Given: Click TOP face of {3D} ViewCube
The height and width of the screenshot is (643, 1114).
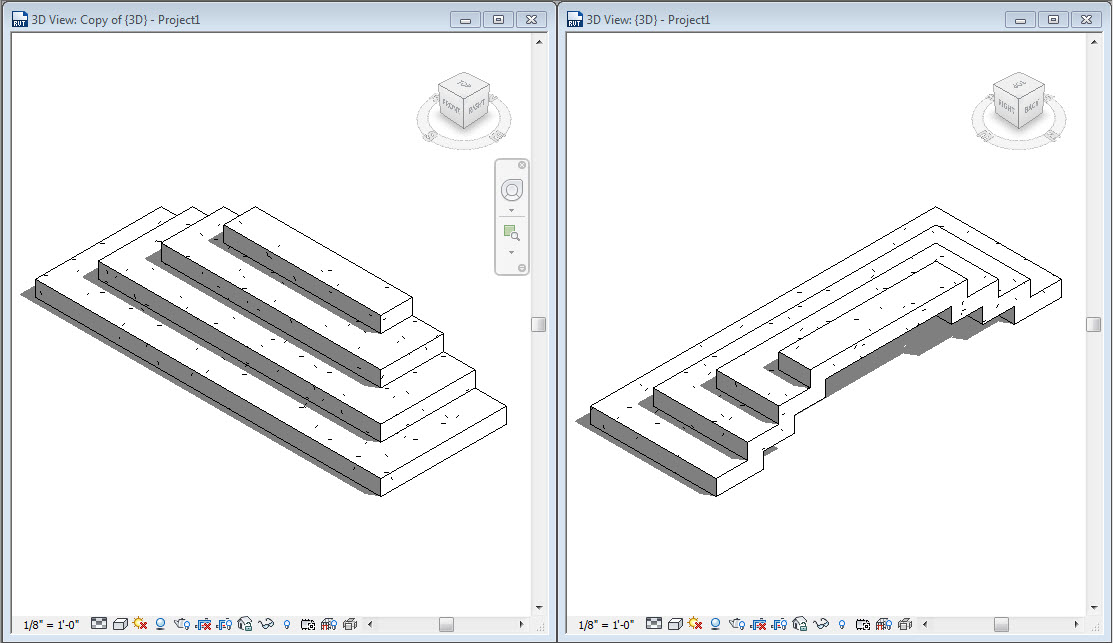Looking at the screenshot, I should [x=1019, y=83].
